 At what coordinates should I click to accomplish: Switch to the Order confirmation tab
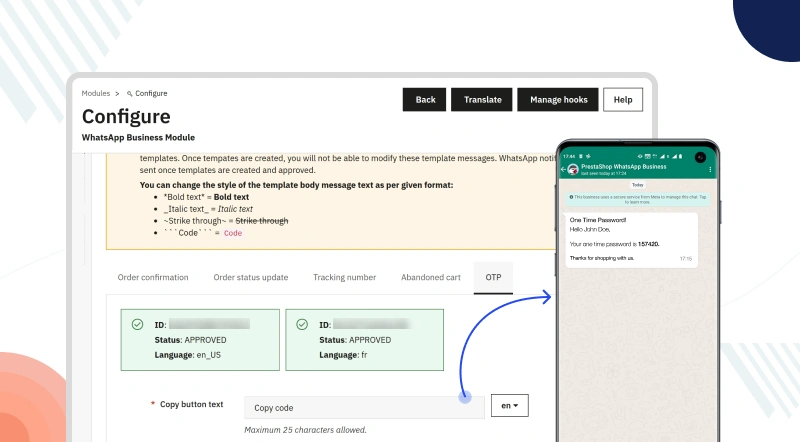coord(151,277)
